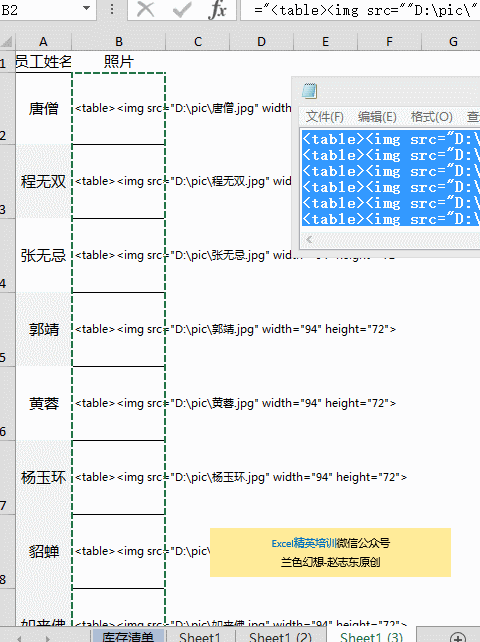Select row 2 header

pos(7,109)
